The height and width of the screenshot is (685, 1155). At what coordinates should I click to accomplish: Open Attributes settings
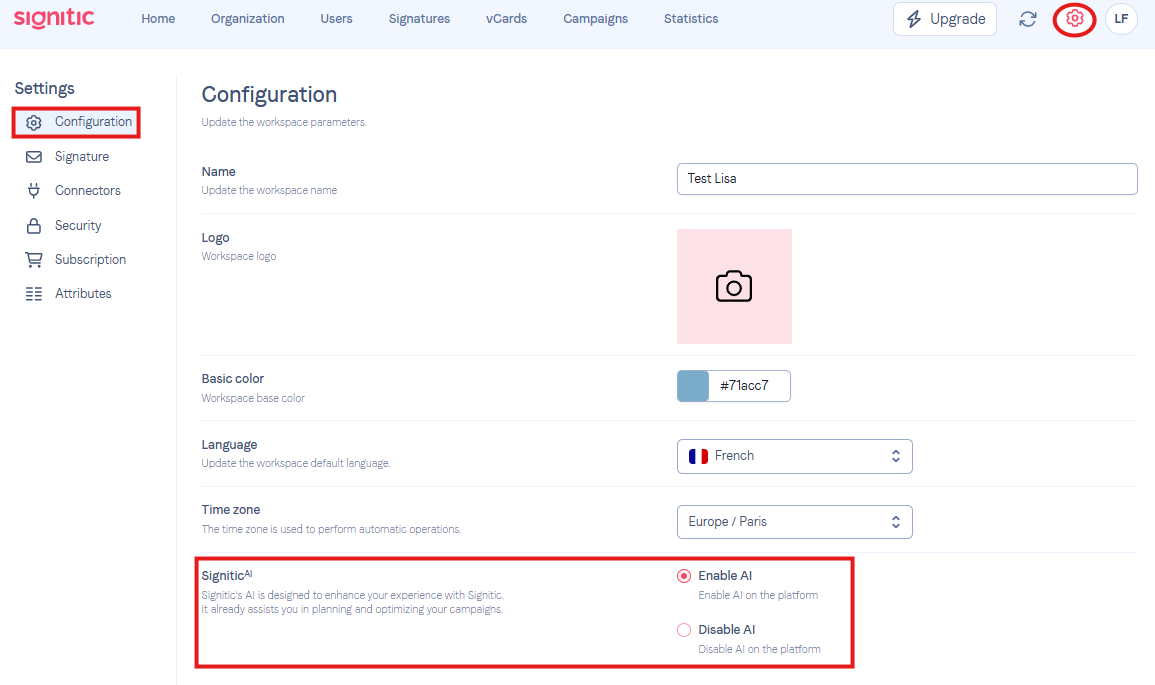coord(83,294)
